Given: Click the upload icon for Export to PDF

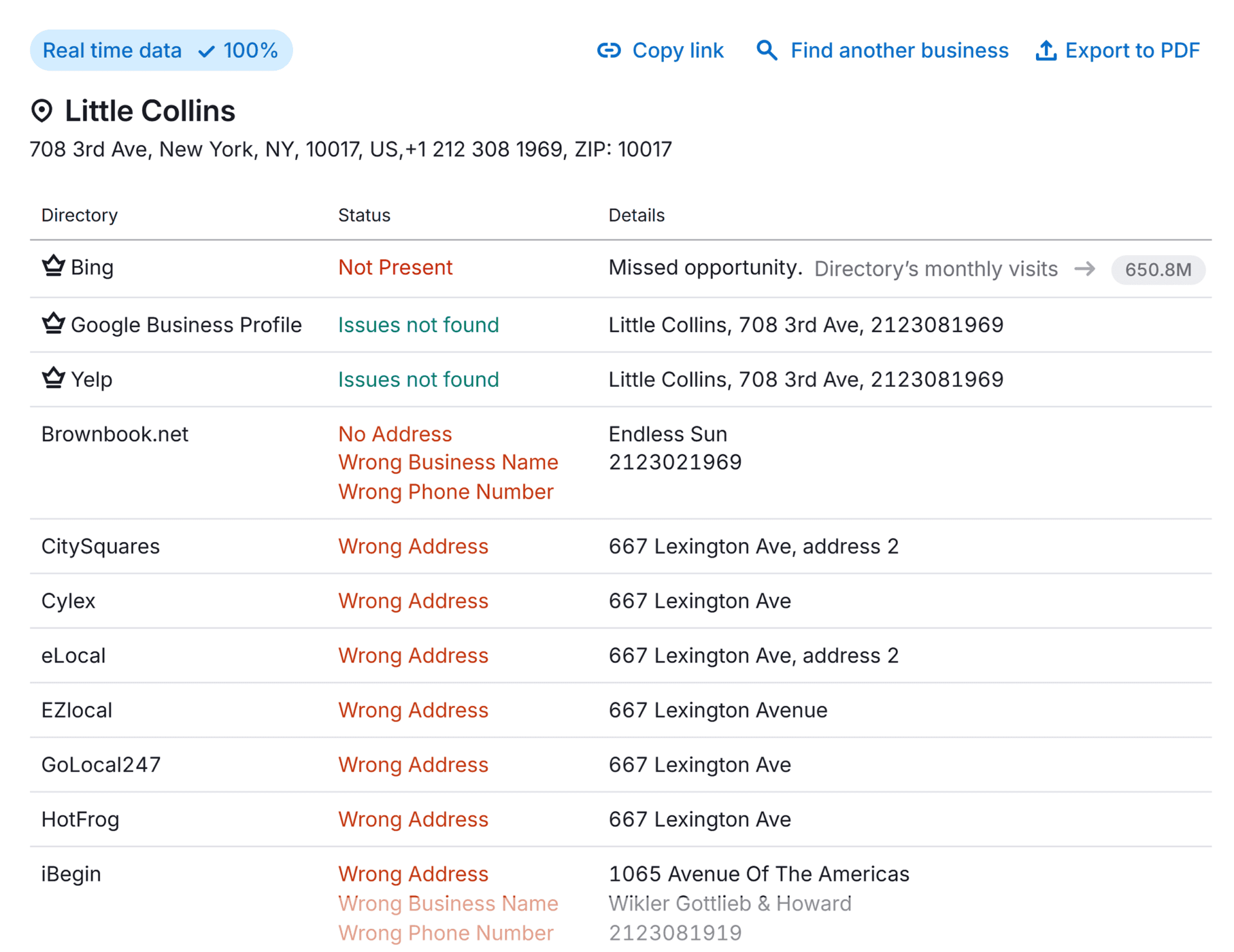Looking at the screenshot, I should point(1046,50).
